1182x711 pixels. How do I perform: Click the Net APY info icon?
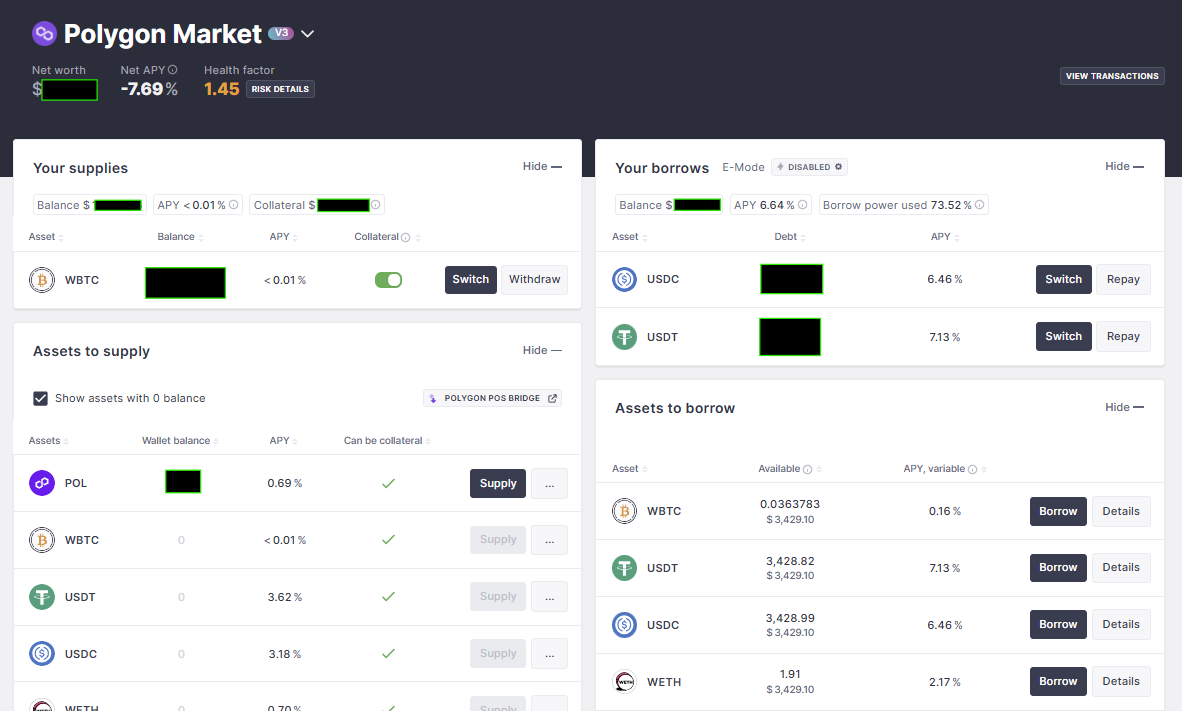[173, 70]
